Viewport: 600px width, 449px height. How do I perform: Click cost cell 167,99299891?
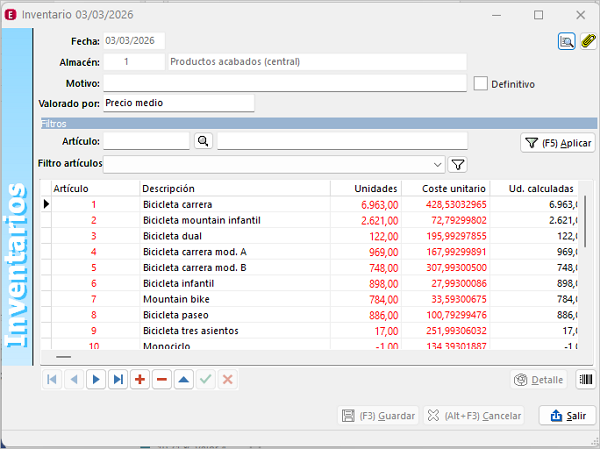[x=445, y=251]
